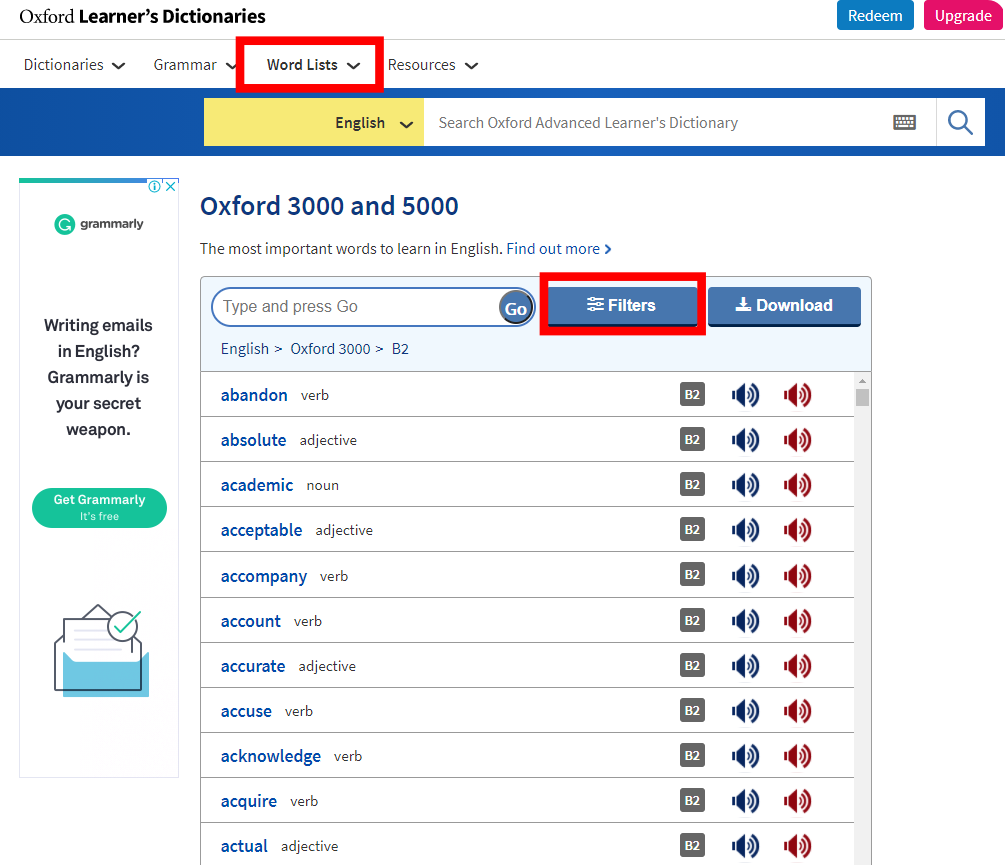Download the word list

click(784, 306)
